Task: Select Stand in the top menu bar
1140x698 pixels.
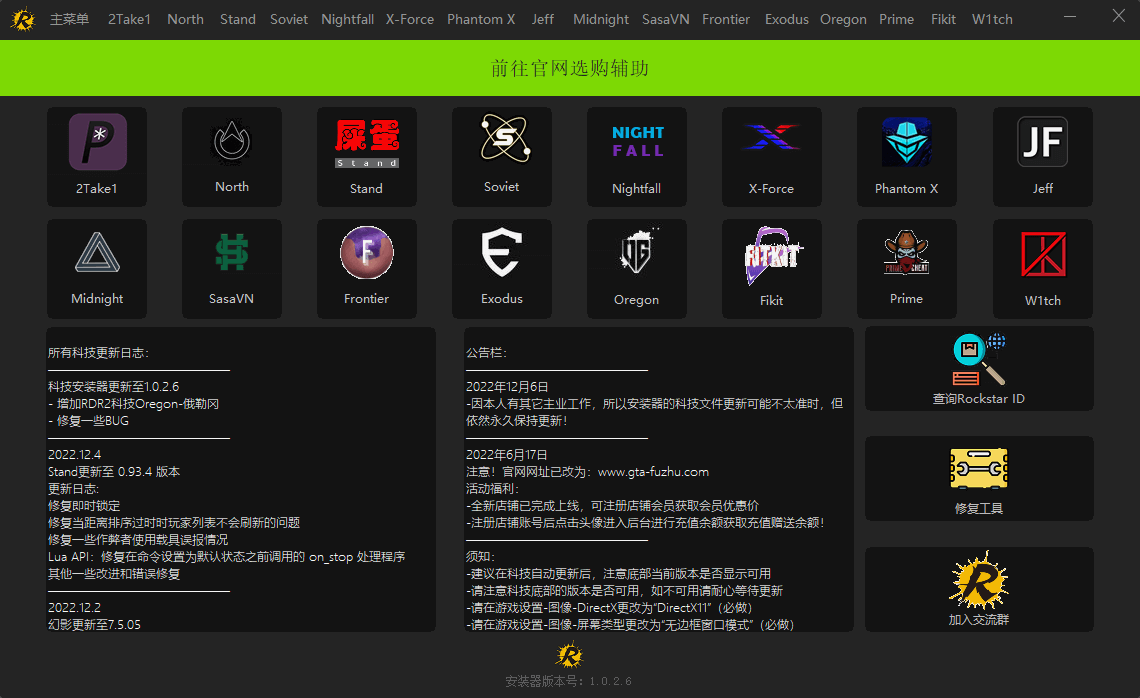Action: pyautogui.click(x=238, y=20)
